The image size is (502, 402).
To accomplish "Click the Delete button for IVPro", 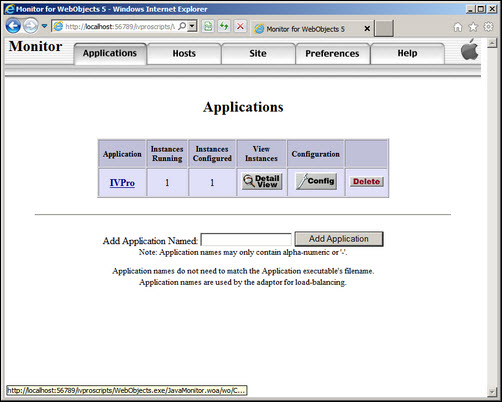I will [x=367, y=182].
